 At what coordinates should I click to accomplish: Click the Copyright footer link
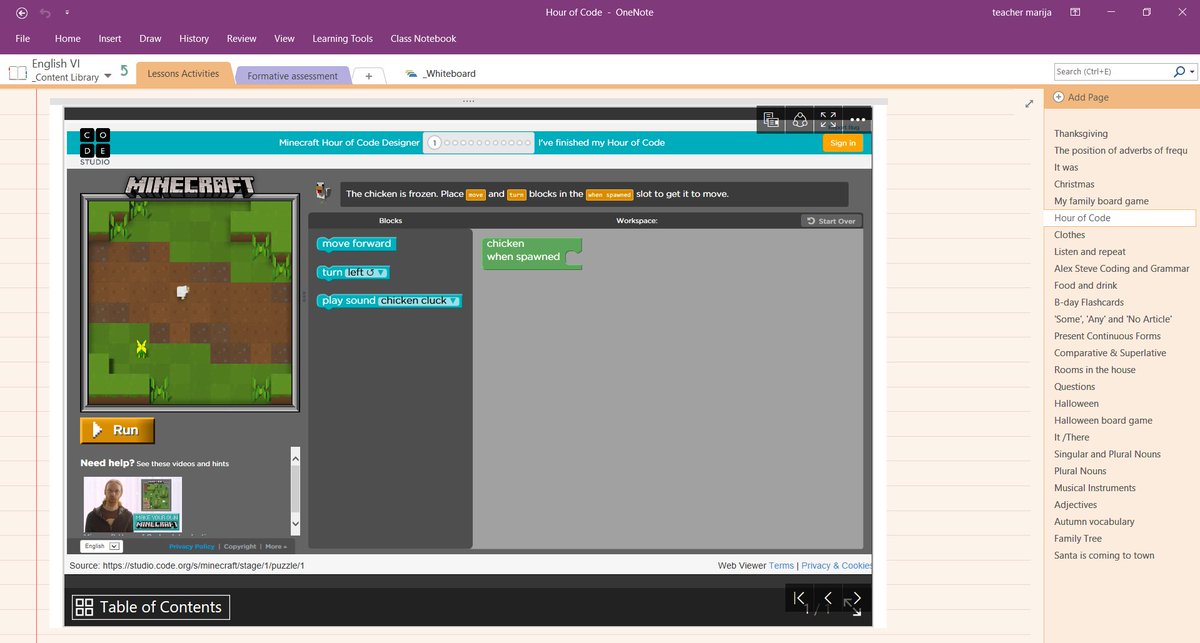coord(240,547)
